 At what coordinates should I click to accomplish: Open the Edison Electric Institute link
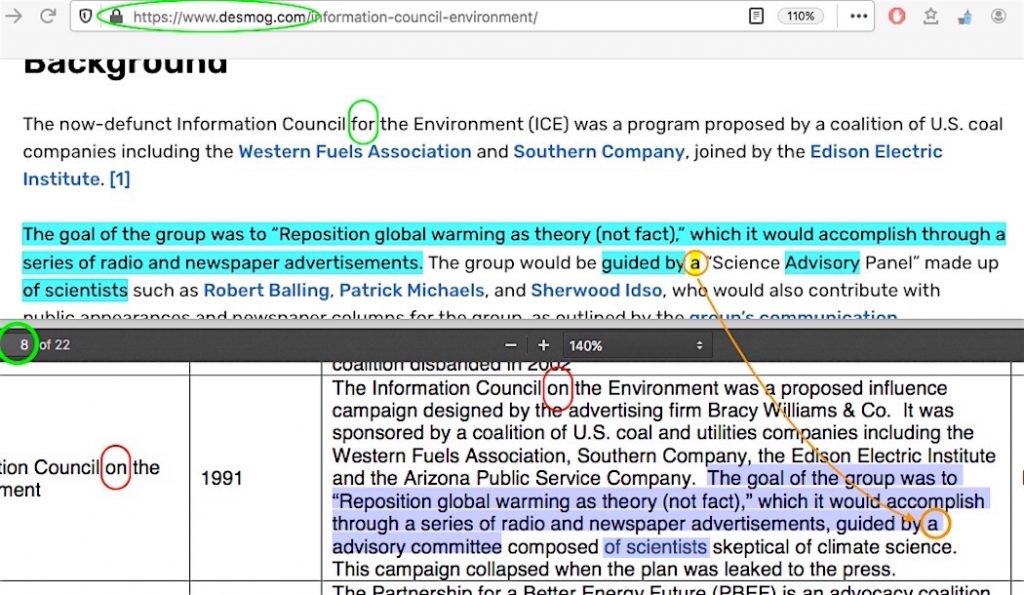point(876,152)
